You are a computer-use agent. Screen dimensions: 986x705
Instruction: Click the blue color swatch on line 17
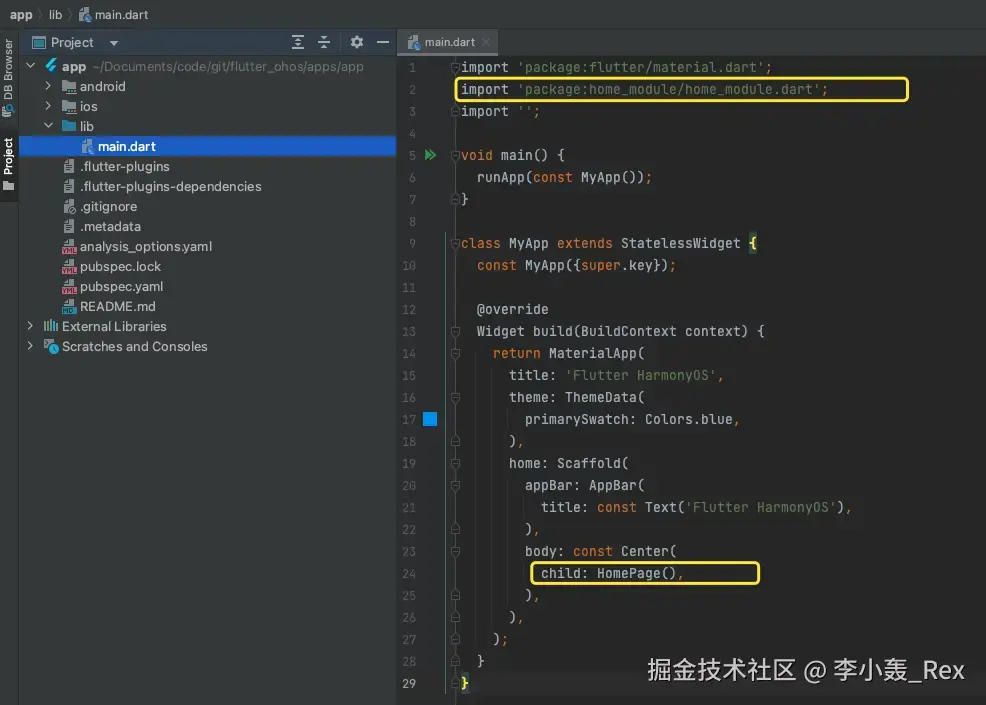(430, 419)
